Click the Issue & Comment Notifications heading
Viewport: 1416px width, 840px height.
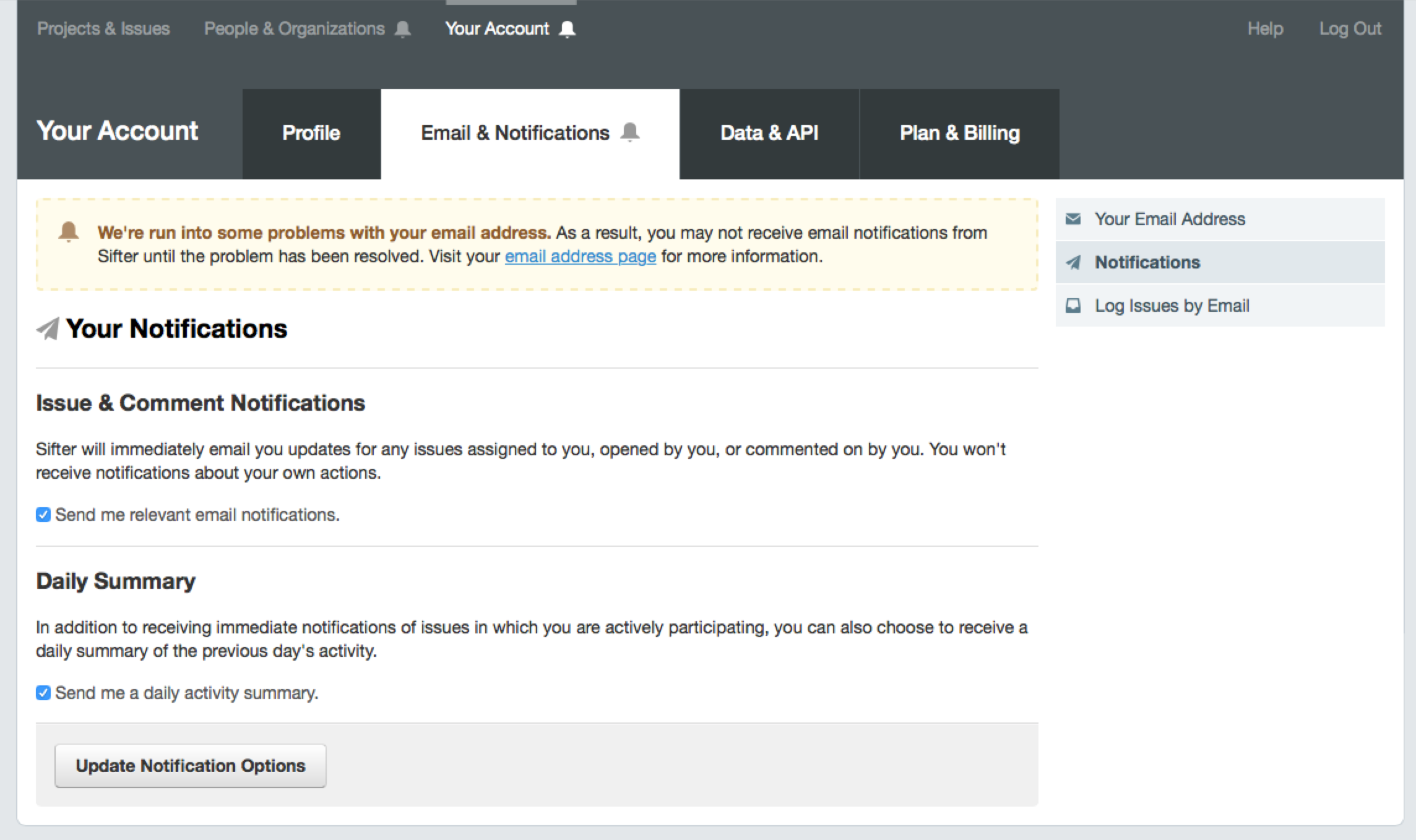[x=201, y=403]
